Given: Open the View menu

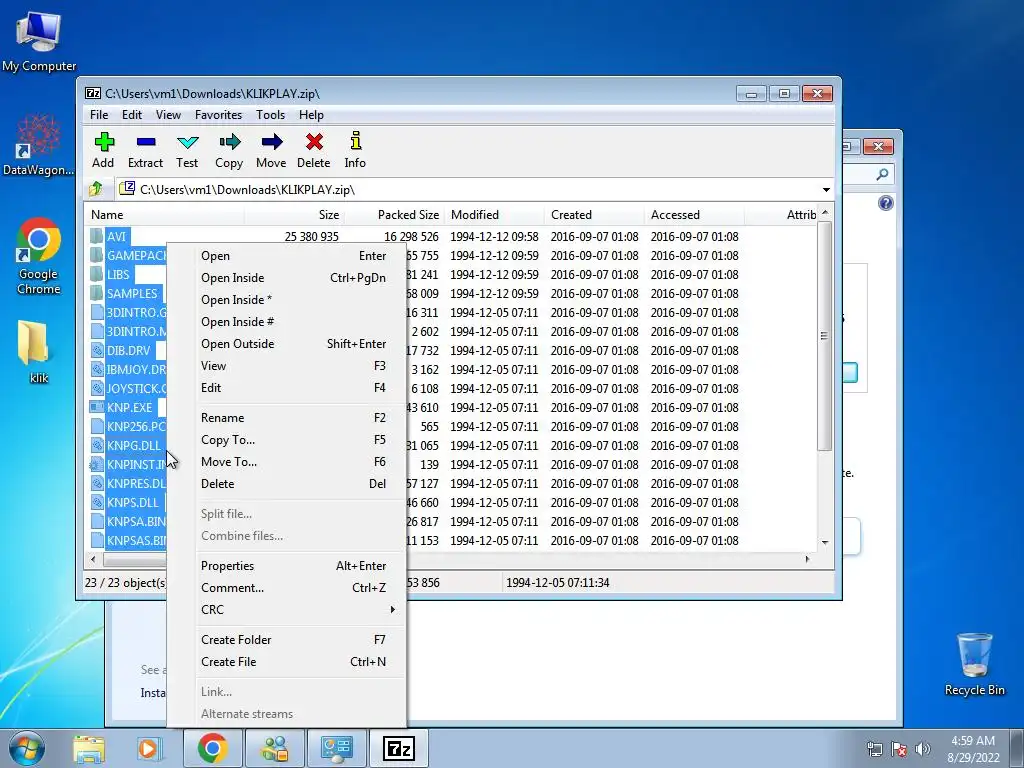Looking at the screenshot, I should [168, 115].
